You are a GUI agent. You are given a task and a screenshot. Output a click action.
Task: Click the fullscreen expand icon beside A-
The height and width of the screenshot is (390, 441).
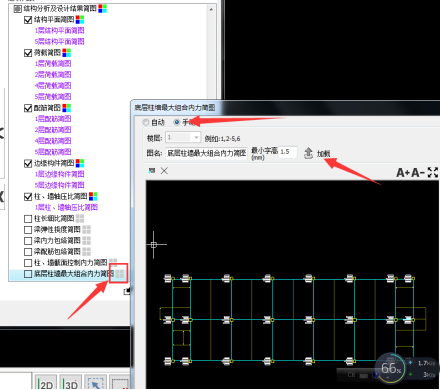point(433,172)
